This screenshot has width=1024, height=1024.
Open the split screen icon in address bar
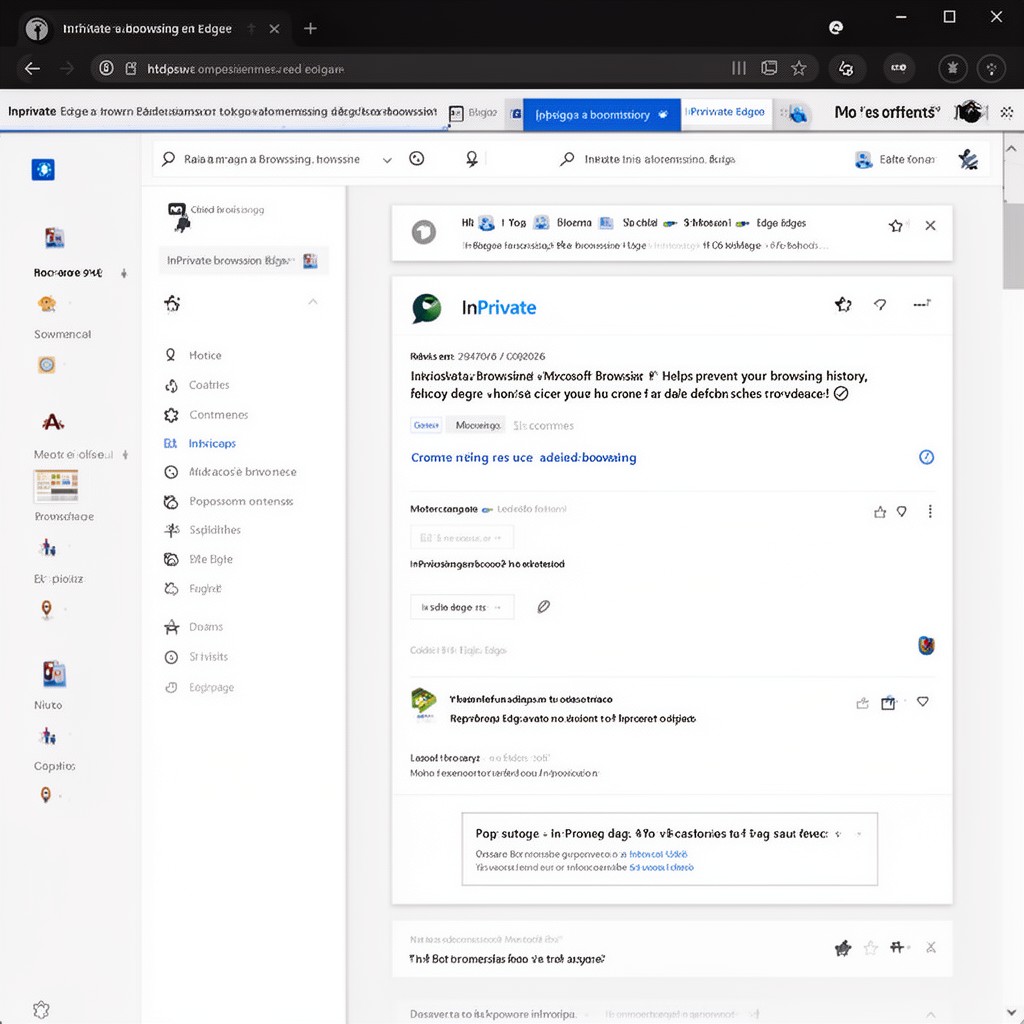pyautogui.click(x=769, y=68)
